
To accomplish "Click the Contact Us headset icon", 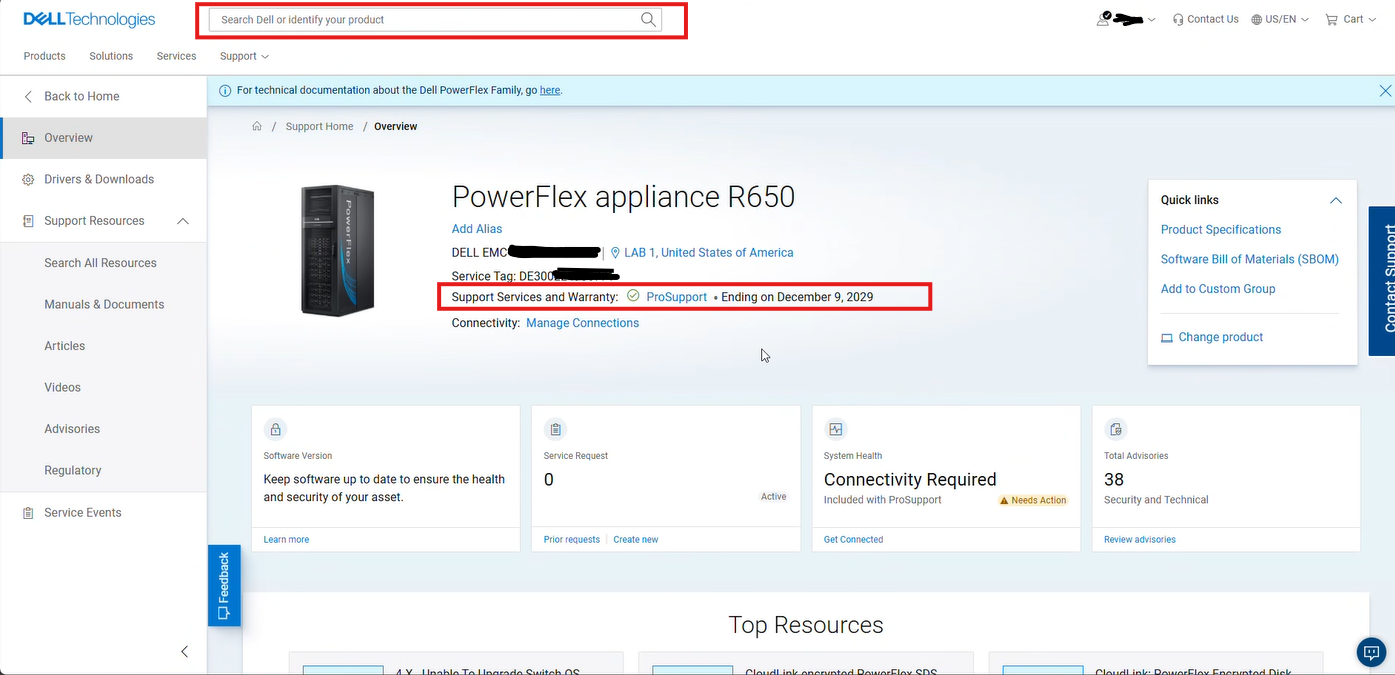I will coord(1178,19).
